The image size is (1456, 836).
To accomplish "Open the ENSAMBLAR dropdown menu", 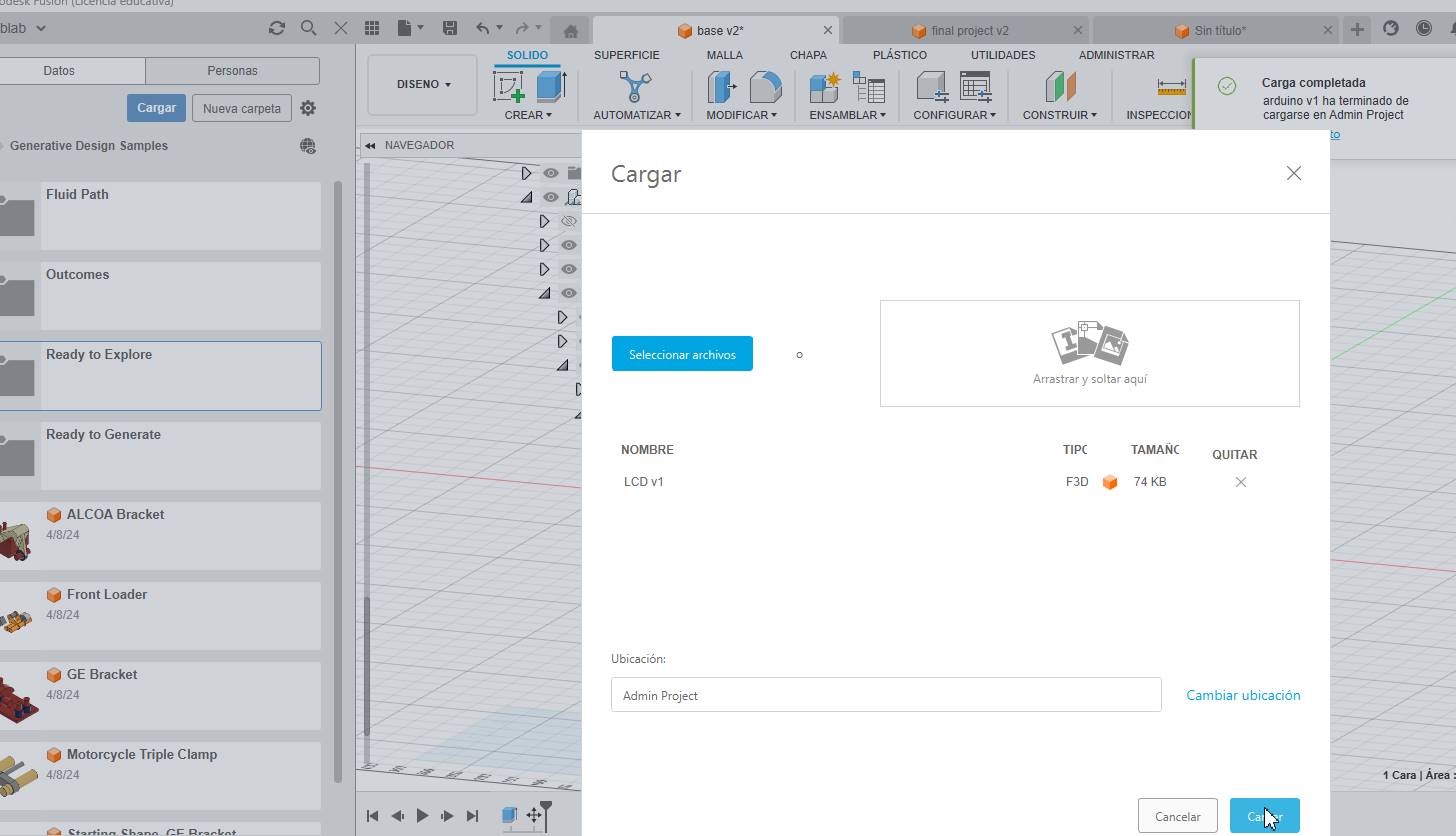I will 848,115.
